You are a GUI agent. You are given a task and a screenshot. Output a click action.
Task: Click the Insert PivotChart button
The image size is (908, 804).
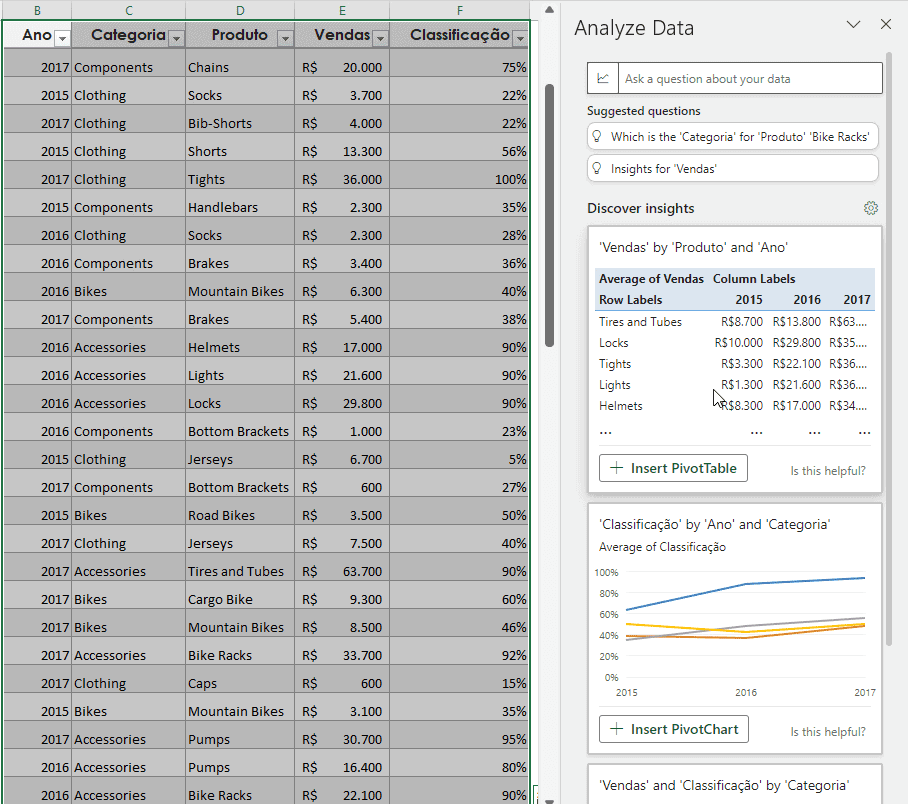tap(673, 729)
